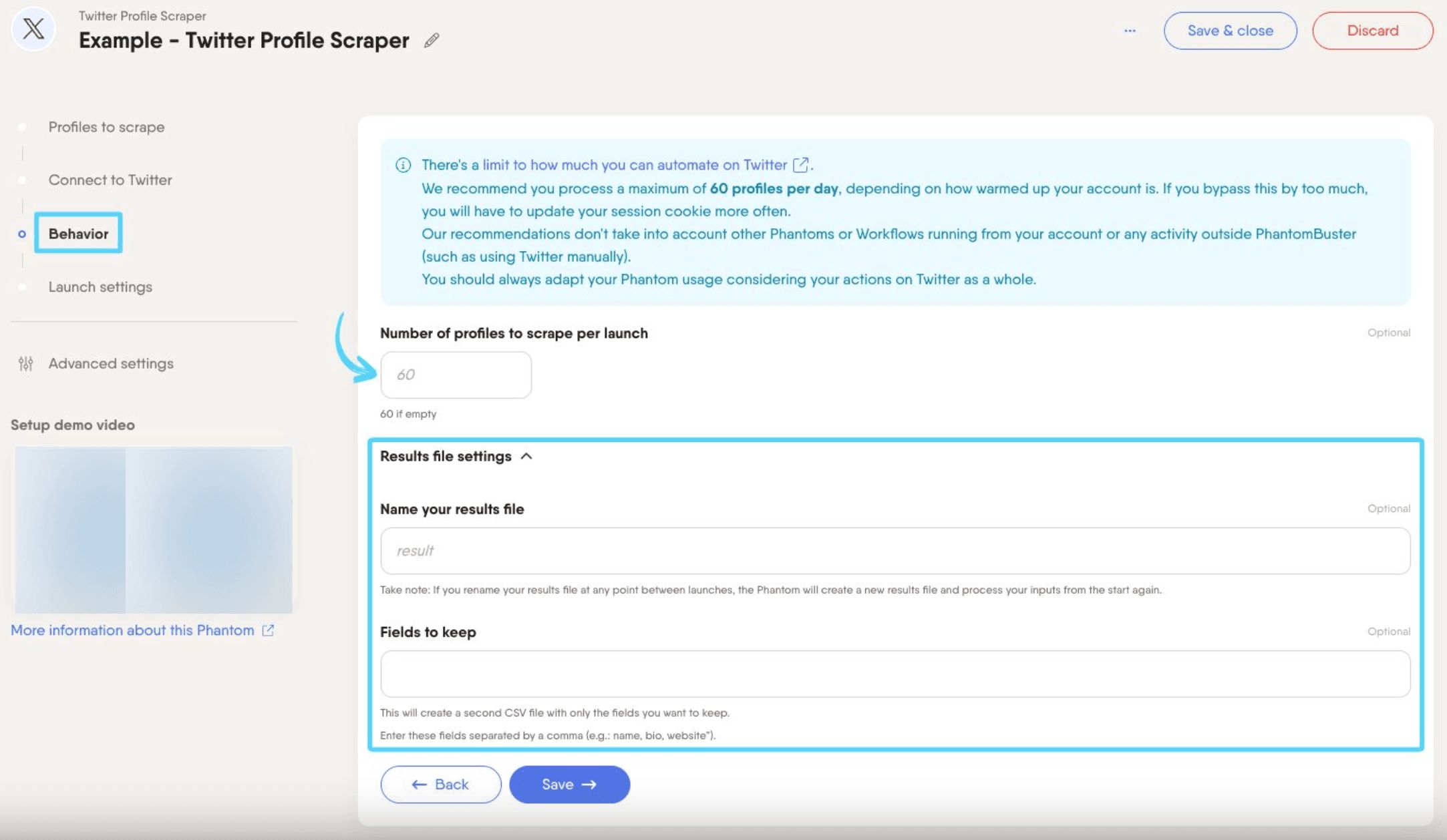The image size is (1447, 840).
Task: Click 'Example - Twitter Profile Scraper' title
Action: coord(244,41)
